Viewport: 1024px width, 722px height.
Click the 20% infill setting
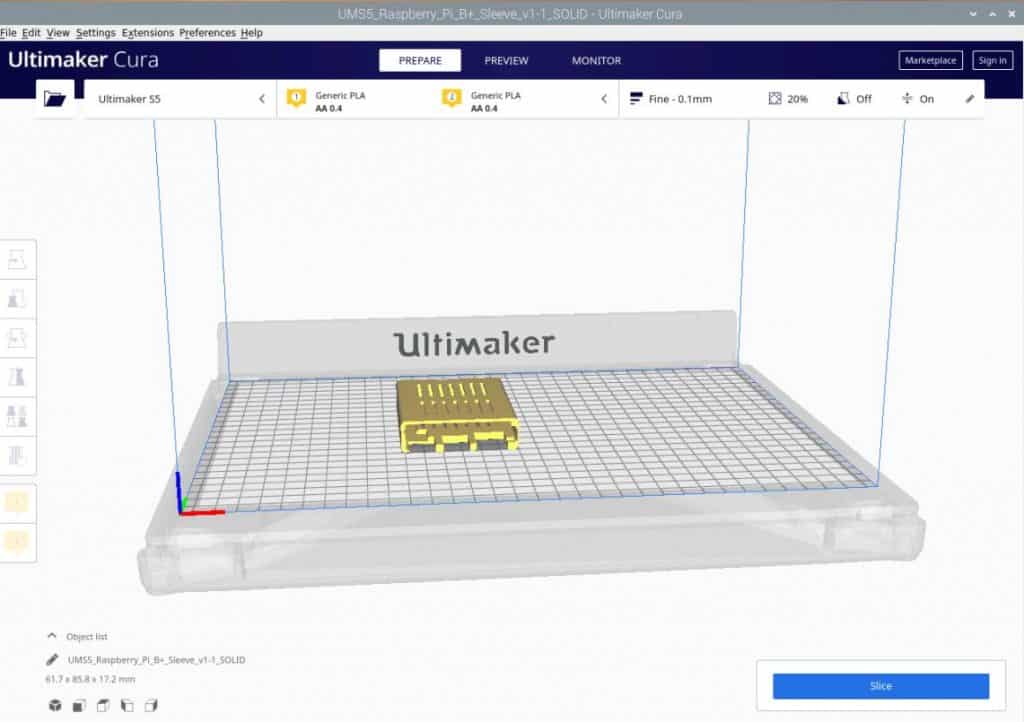(x=788, y=99)
